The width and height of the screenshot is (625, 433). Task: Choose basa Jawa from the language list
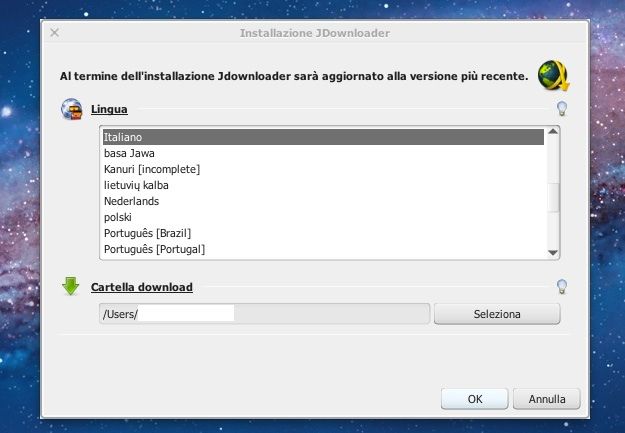pyautogui.click(x=323, y=153)
